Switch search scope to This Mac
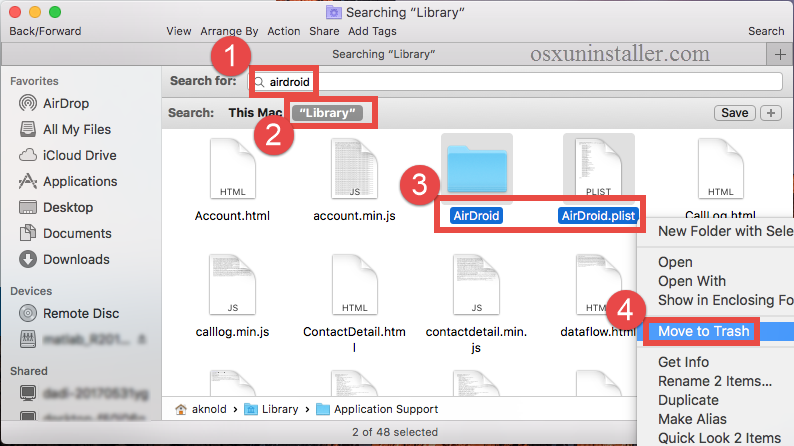 click(x=255, y=112)
